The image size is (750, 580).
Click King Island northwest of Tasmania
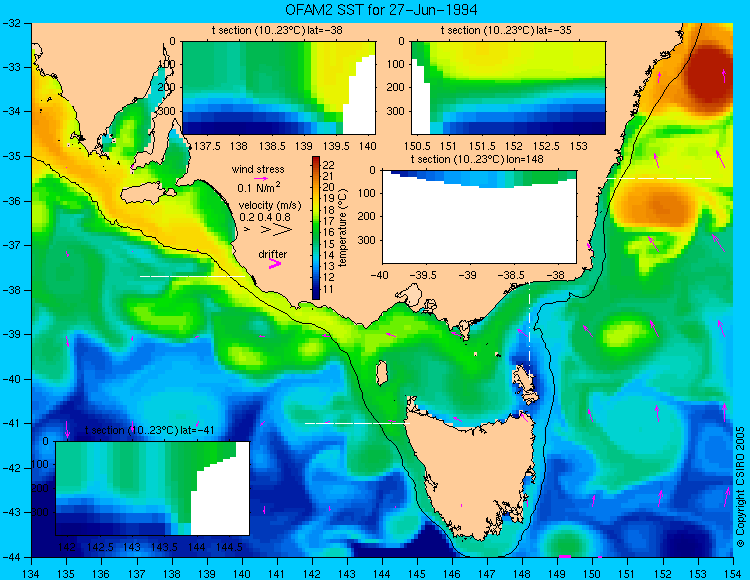point(382,373)
